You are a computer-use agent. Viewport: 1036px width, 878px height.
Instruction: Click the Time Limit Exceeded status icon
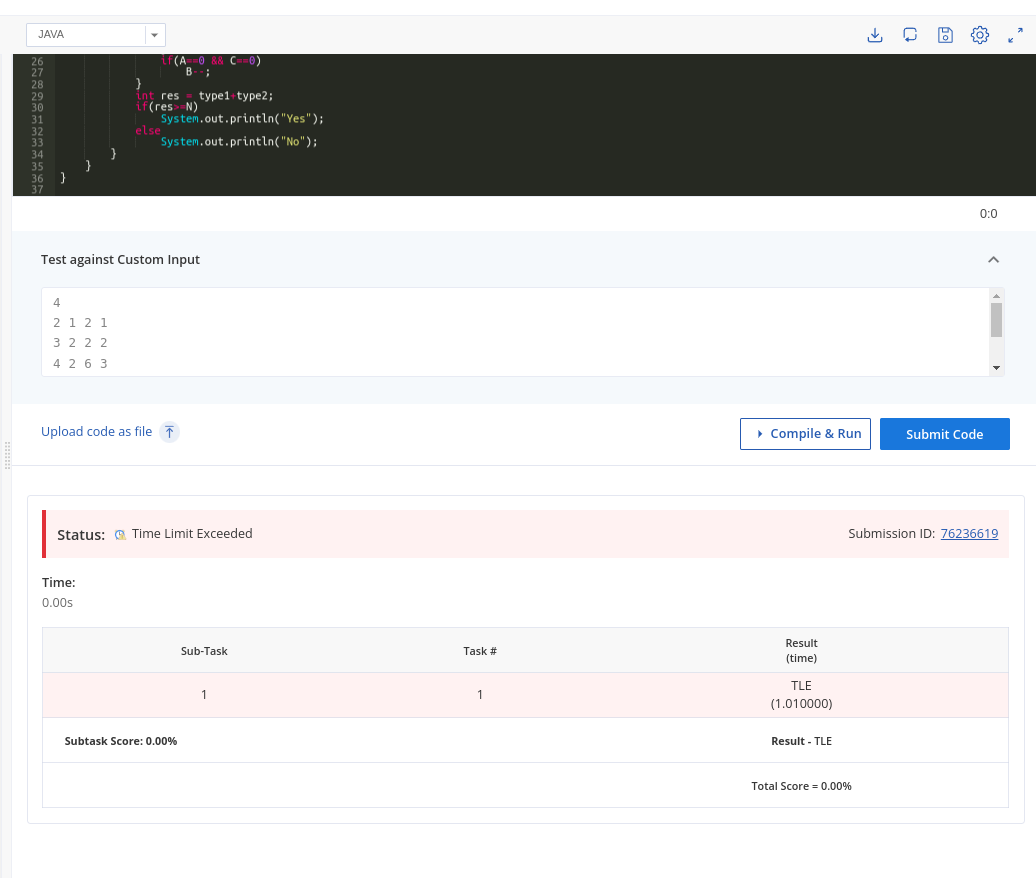point(120,534)
